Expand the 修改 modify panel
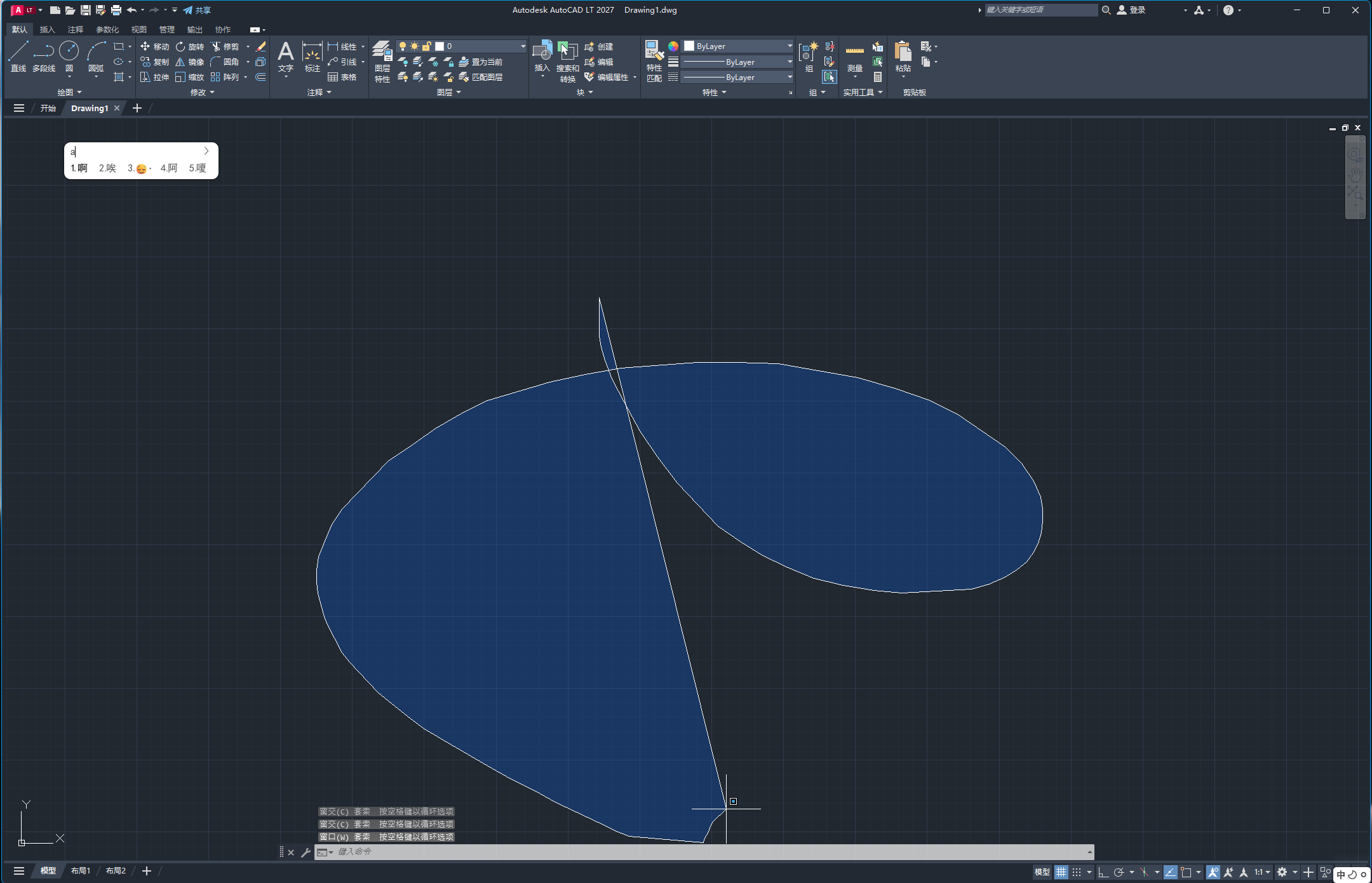Image resolution: width=1372 pixels, height=883 pixels. [x=203, y=92]
